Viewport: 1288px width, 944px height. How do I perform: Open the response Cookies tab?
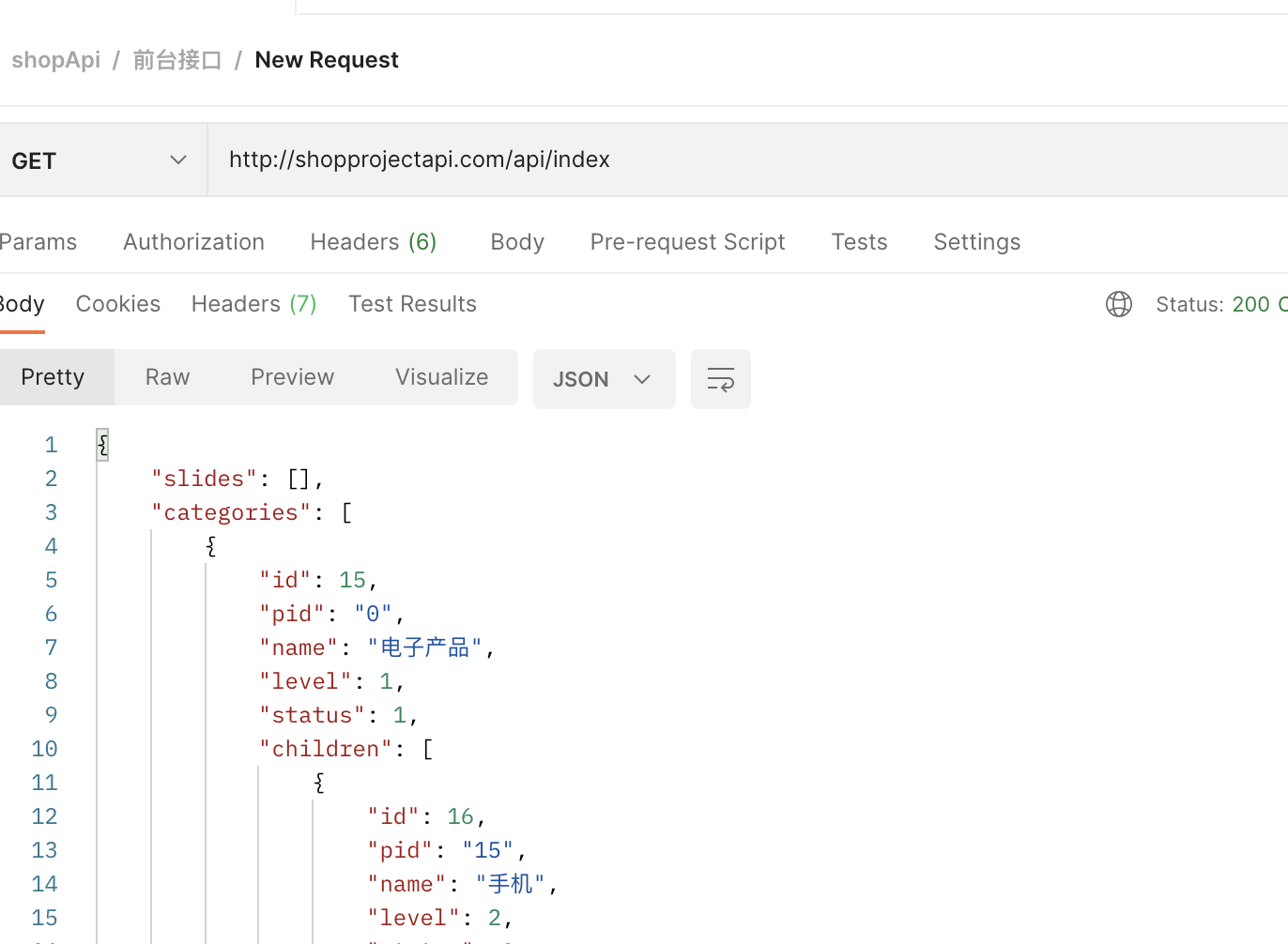pyautogui.click(x=117, y=304)
